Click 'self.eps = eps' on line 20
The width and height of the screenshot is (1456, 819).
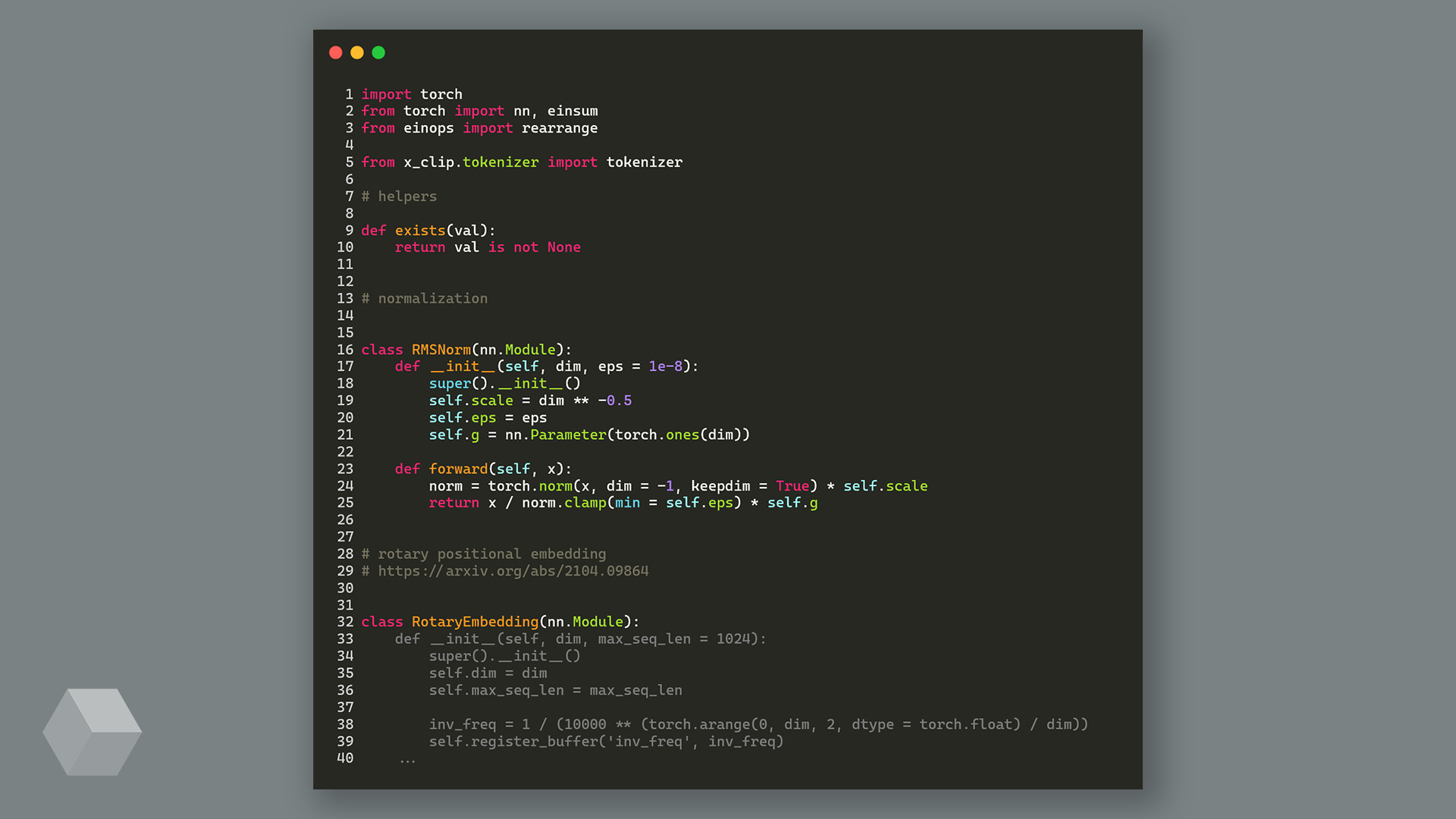point(488,418)
